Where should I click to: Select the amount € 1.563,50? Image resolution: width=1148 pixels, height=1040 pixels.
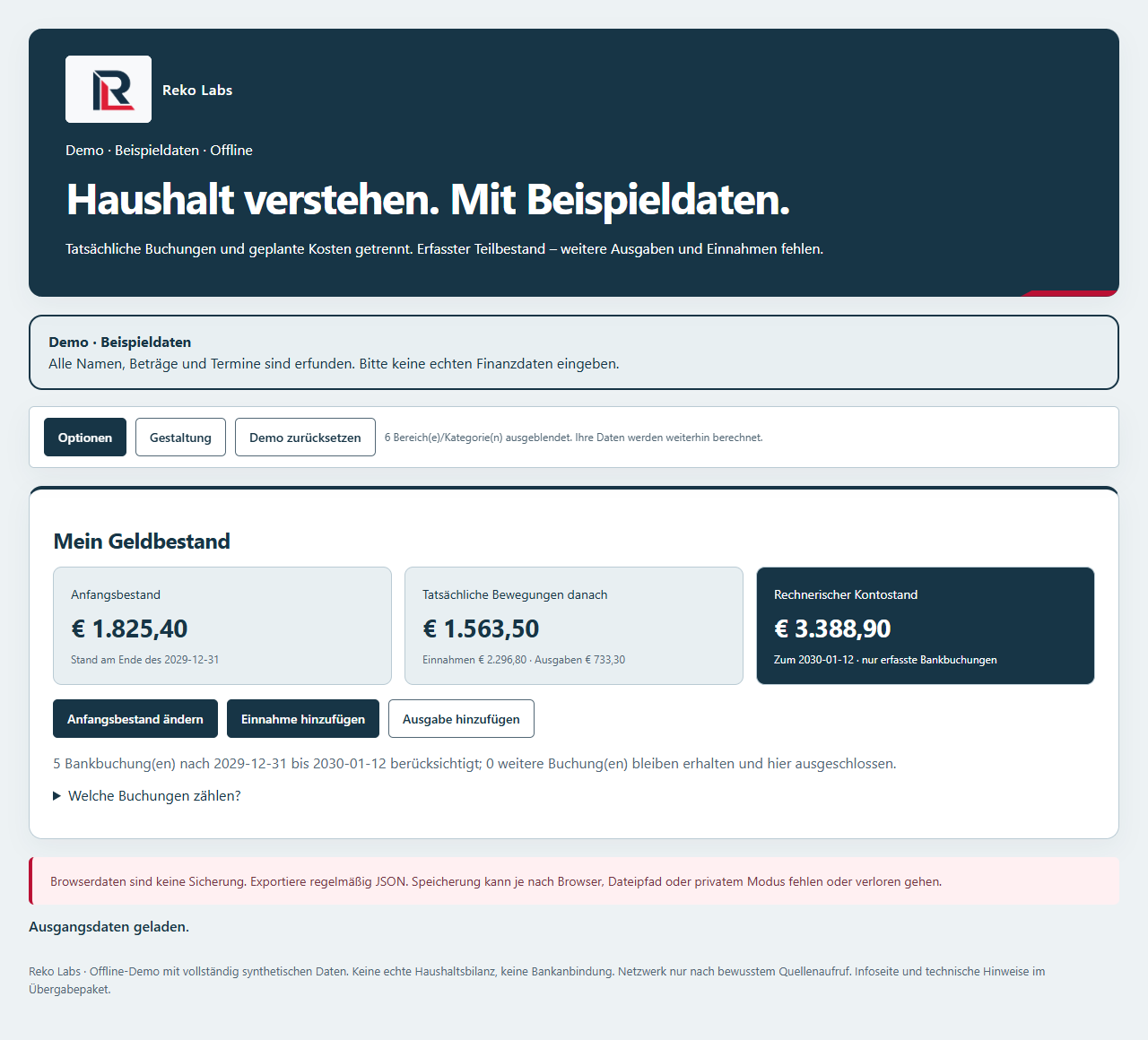481,628
